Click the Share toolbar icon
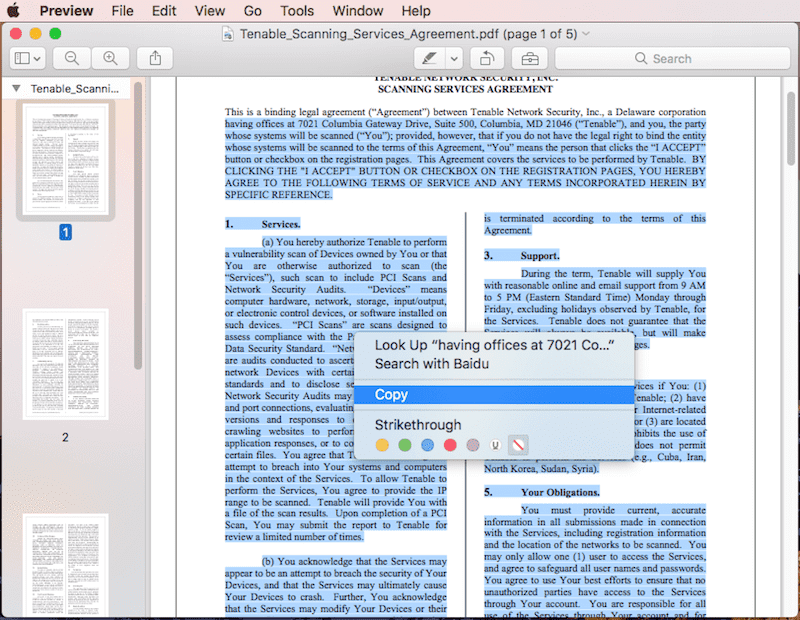The width and height of the screenshot is (800, 620). 155,58
